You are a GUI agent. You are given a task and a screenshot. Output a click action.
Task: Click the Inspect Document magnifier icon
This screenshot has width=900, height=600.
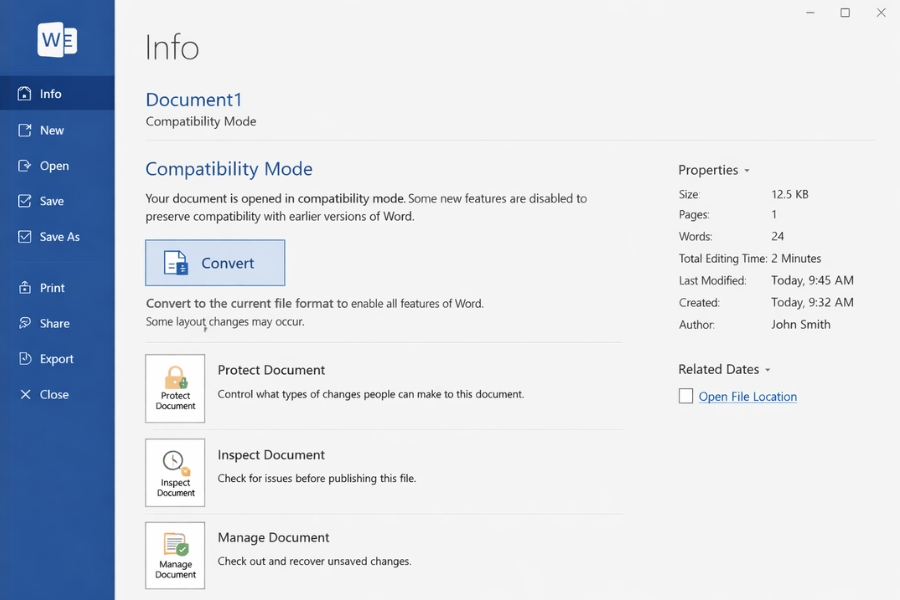tap(176, 463)
